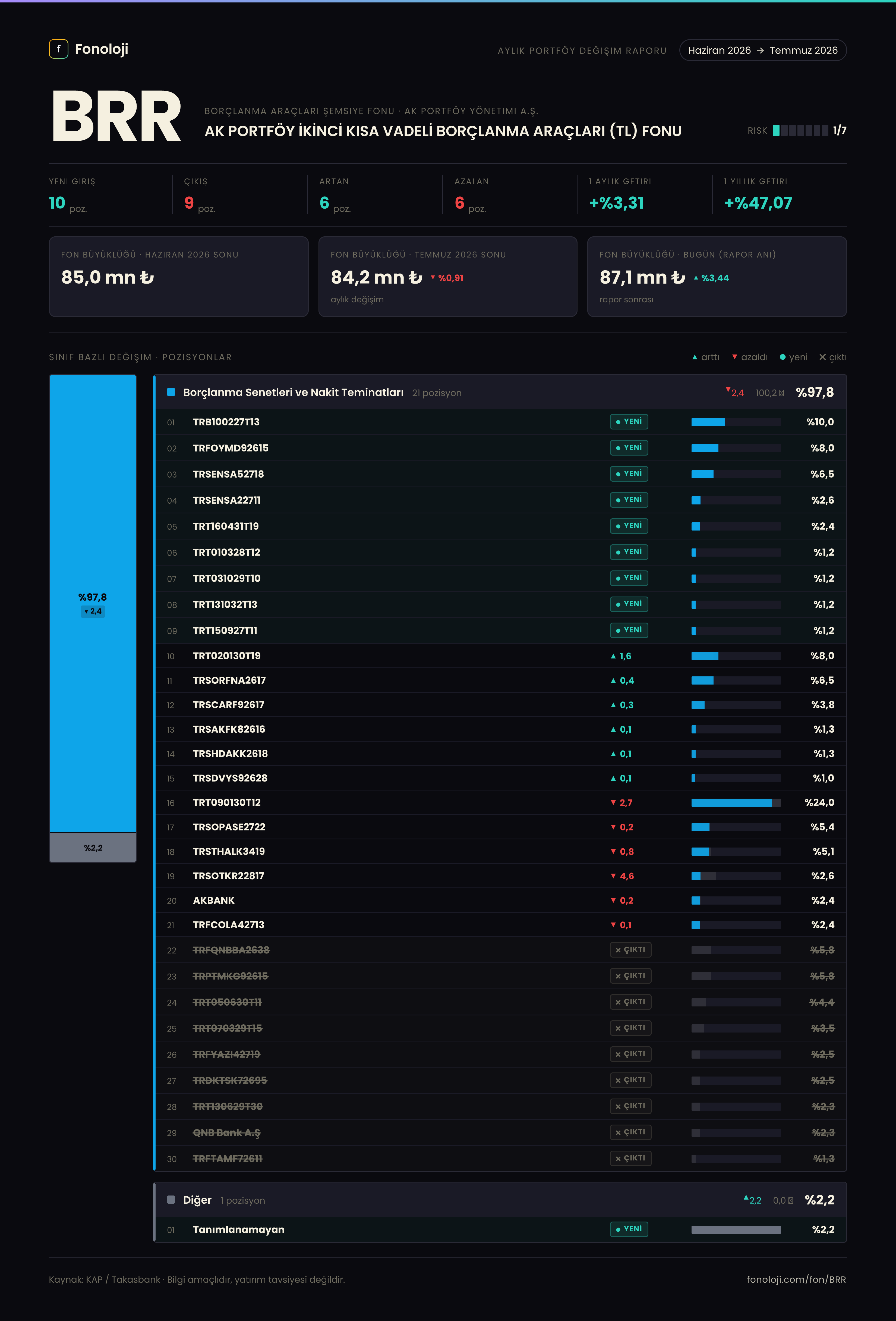Click the gray weight bar for Tanımlanamayan

(736, 1229)
